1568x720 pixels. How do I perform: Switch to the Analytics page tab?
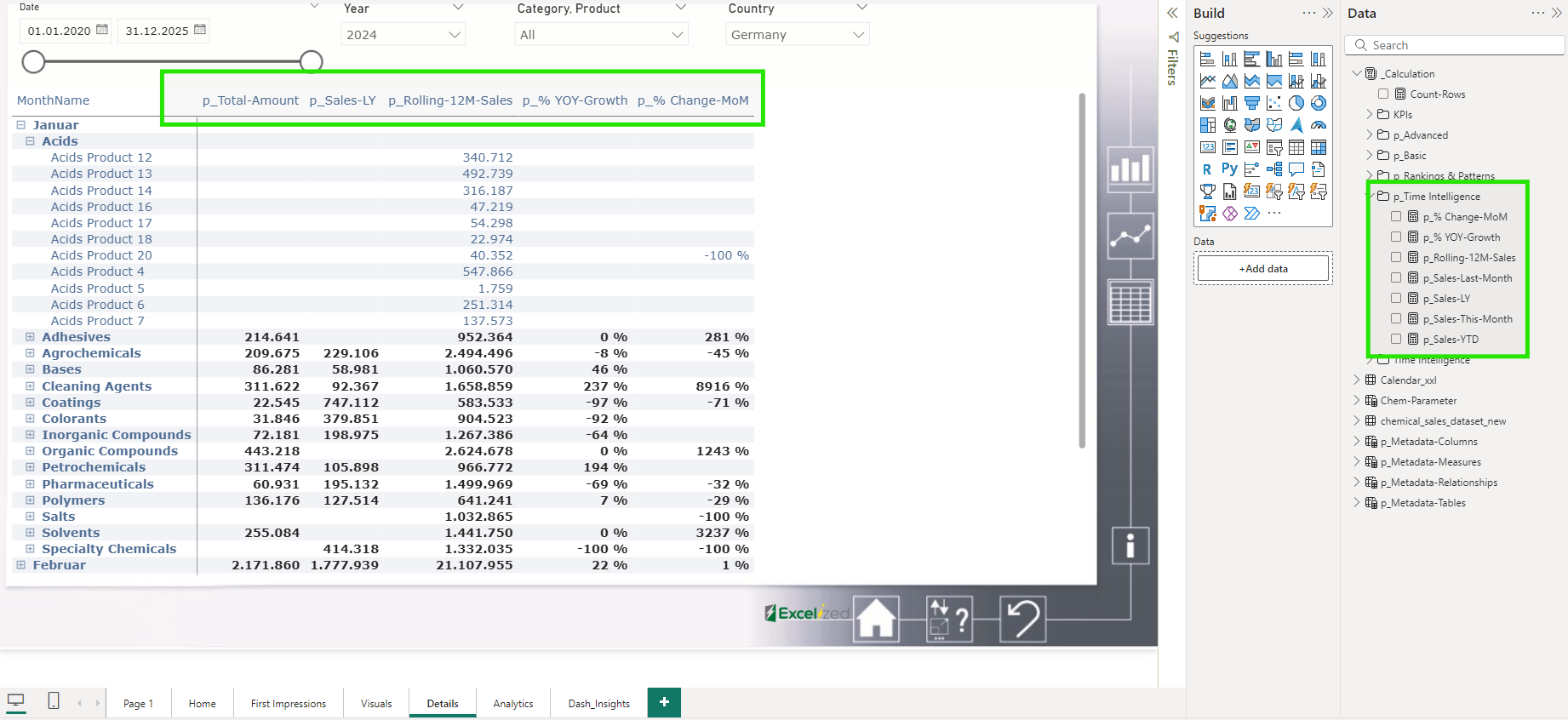coord(513,703)
